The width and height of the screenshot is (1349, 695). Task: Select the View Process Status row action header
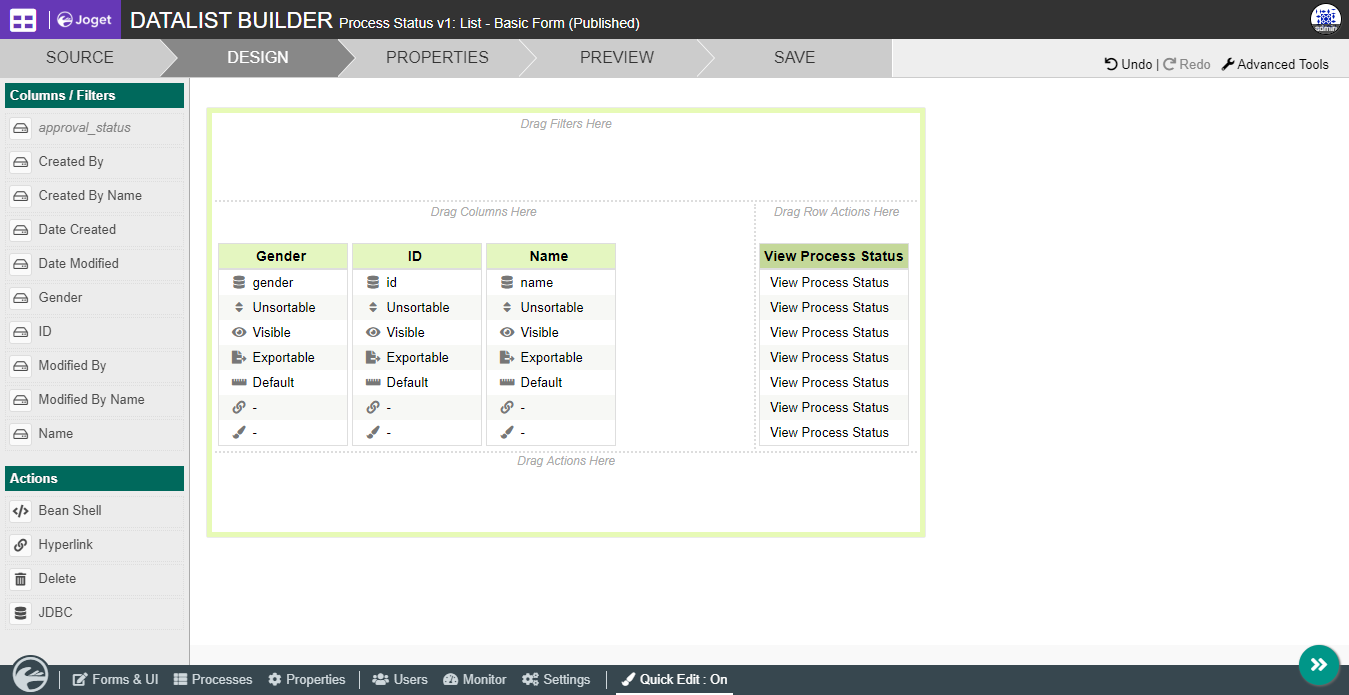point(834,256)
